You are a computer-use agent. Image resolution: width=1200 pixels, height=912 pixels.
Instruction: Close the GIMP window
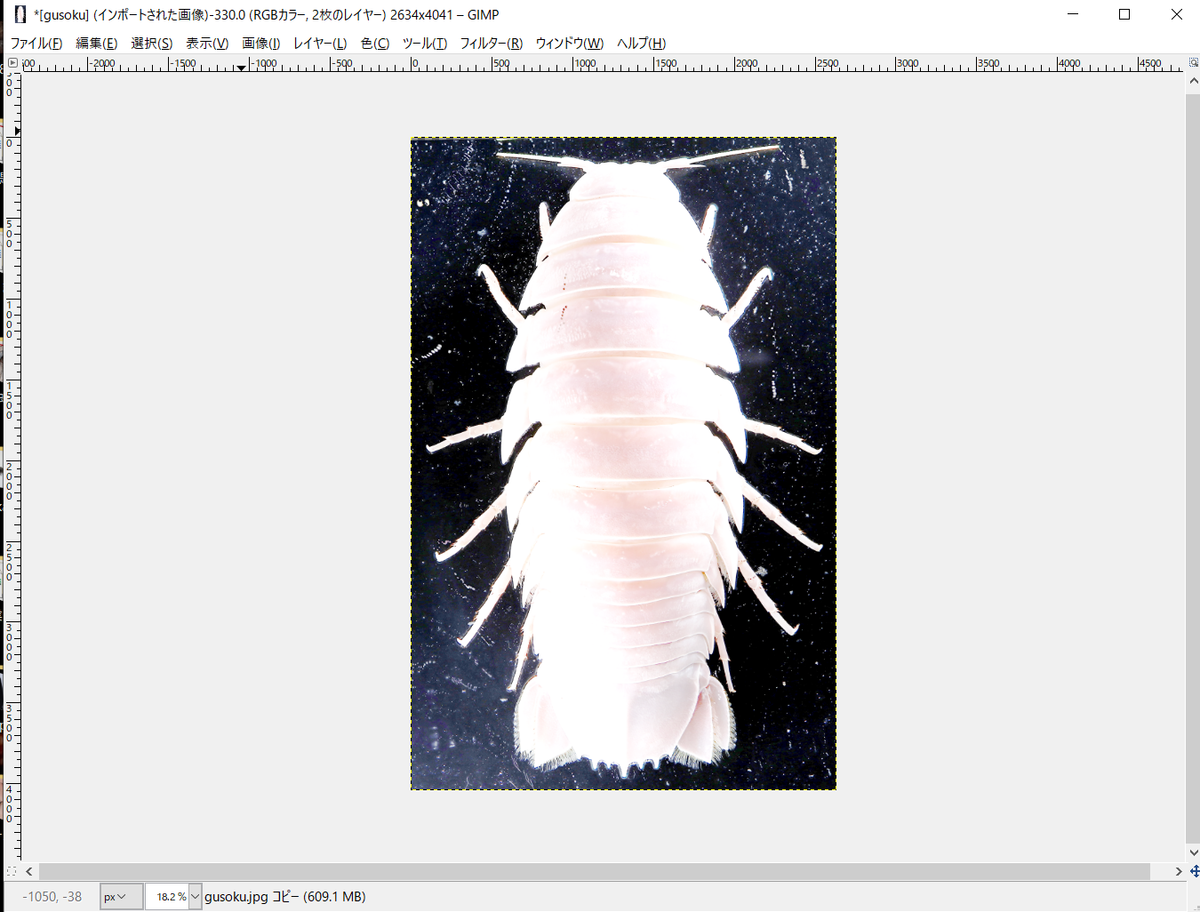click(x=1175, y=15)
